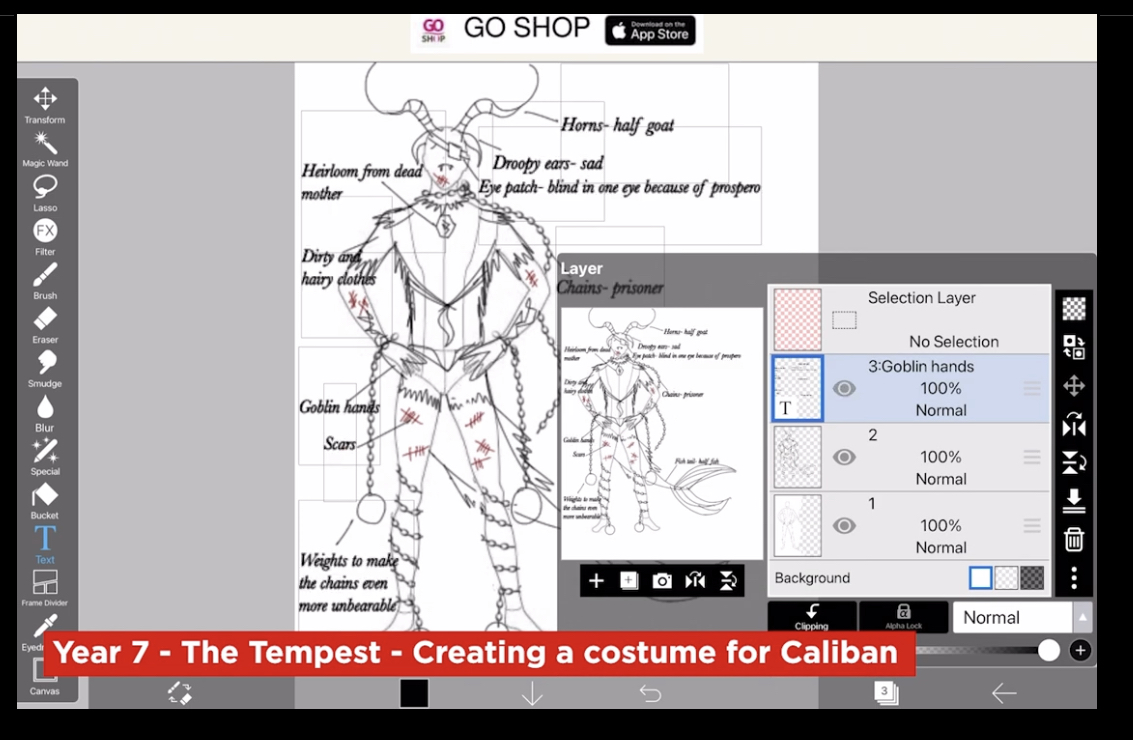Screen dimensions: 1133x740
Task: Click the layer preview image
Action: (662, 434)
